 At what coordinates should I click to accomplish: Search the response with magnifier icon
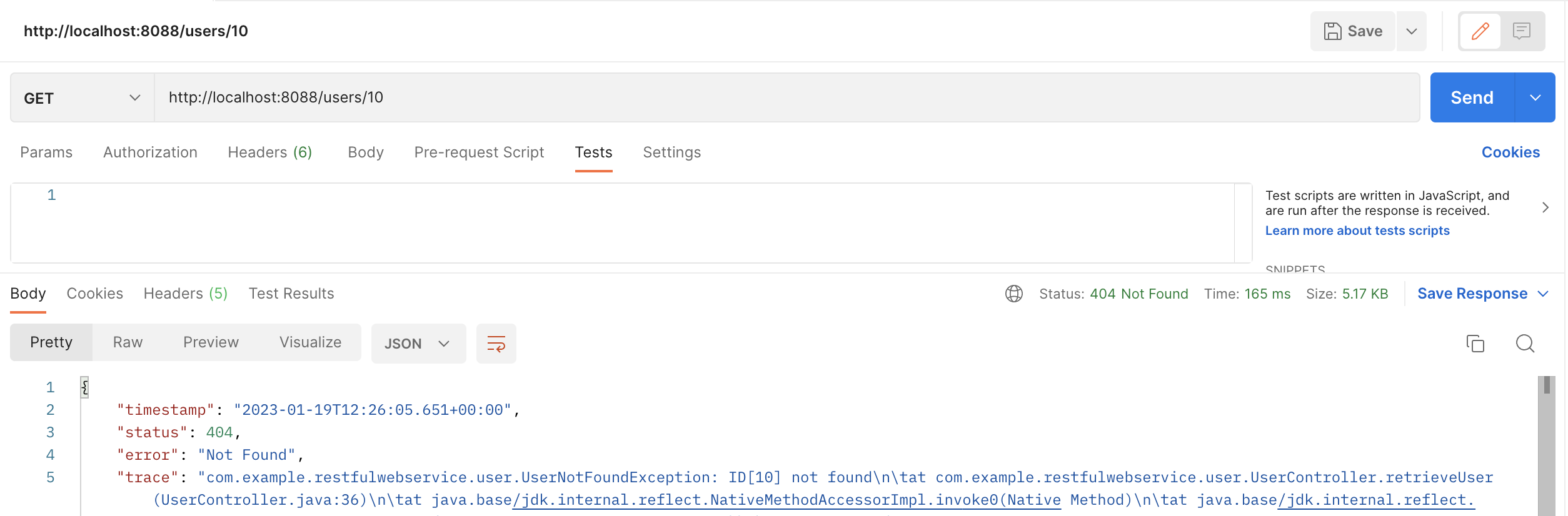click(1525, 344)
